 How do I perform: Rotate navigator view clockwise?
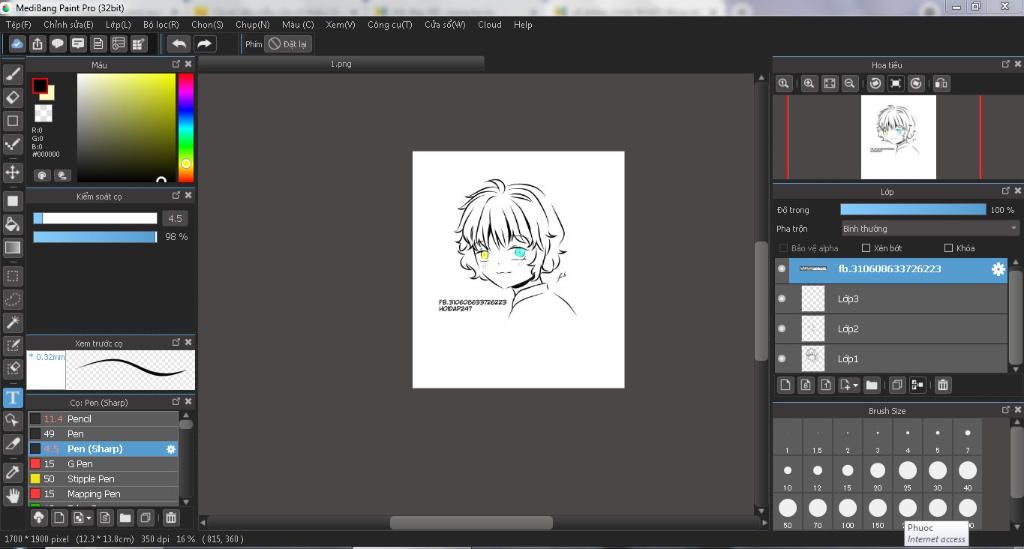(917, 84)
